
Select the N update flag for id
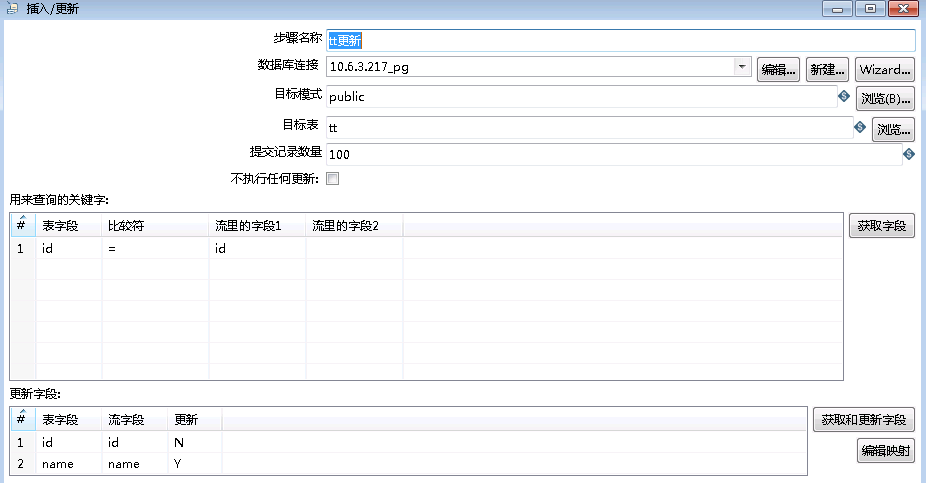click(x=195, y=442)
